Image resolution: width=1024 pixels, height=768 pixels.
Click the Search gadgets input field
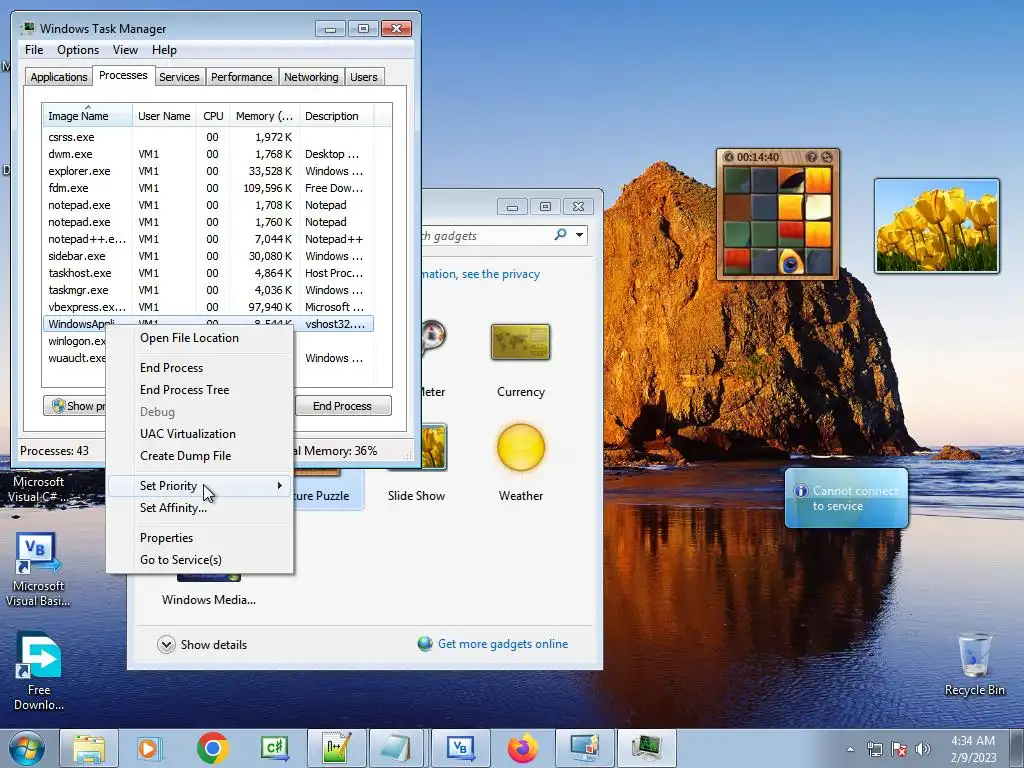coord(487,235)
